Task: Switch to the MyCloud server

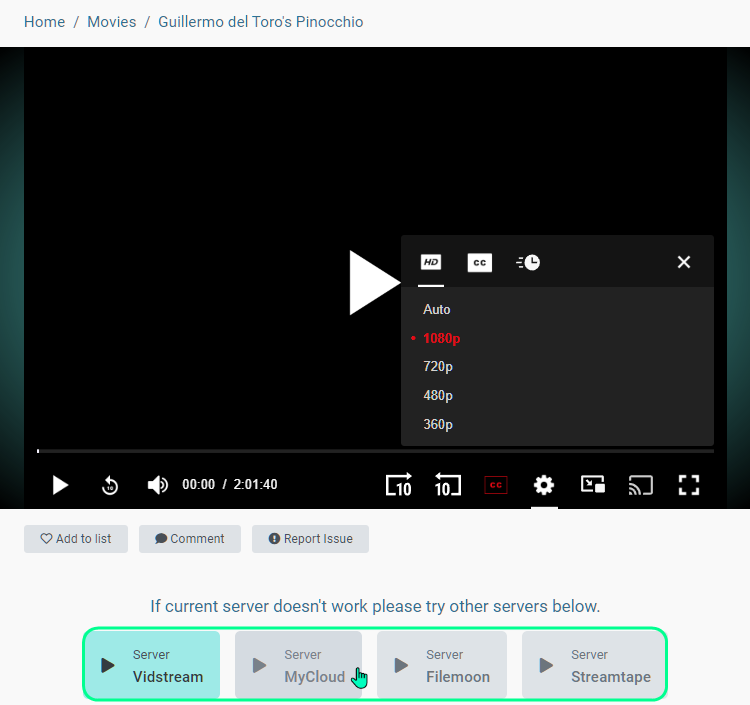Action: pyautogui.click(x=298, y=666)
